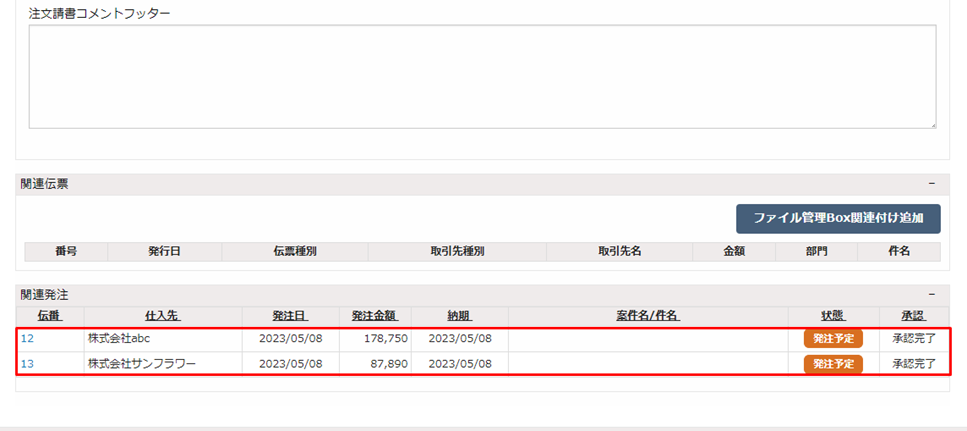Viewport: 967px width, 431px height.
Task: Click 発行日 header in 関連伝票 table
Action: point(165,252)
